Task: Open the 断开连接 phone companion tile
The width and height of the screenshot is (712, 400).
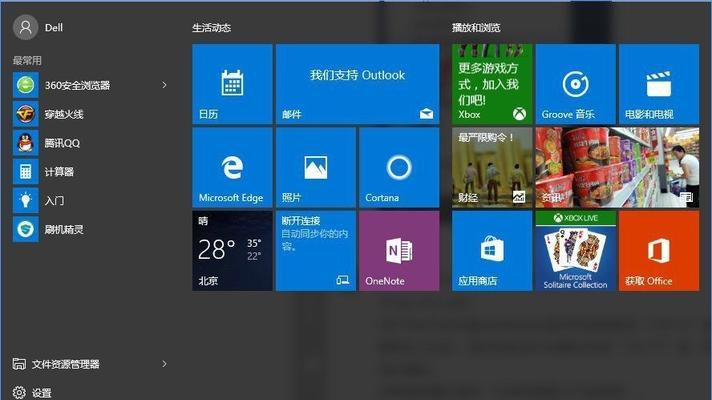Action: point(316,251)
